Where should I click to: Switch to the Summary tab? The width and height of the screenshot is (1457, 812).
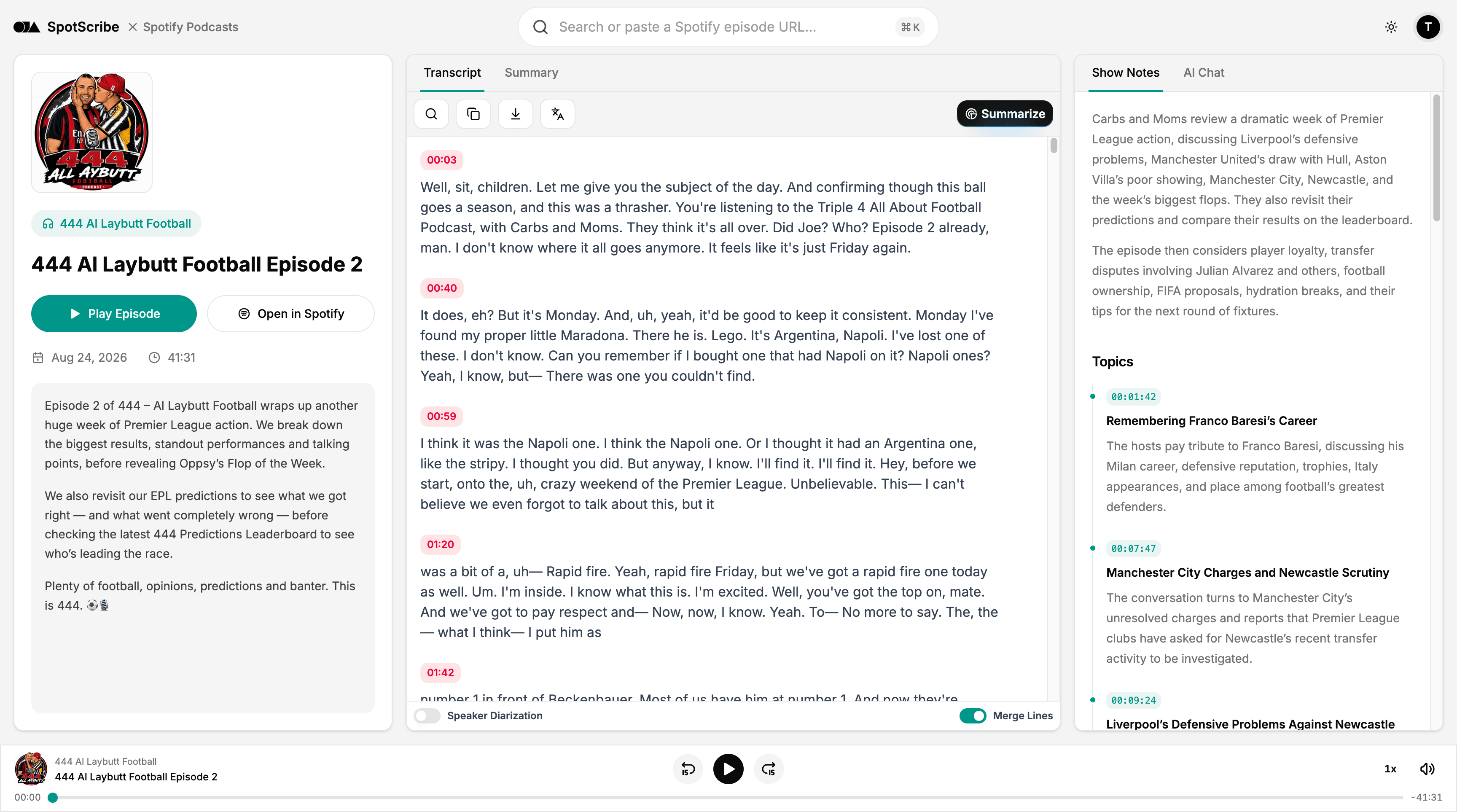(x=531, y=73)
